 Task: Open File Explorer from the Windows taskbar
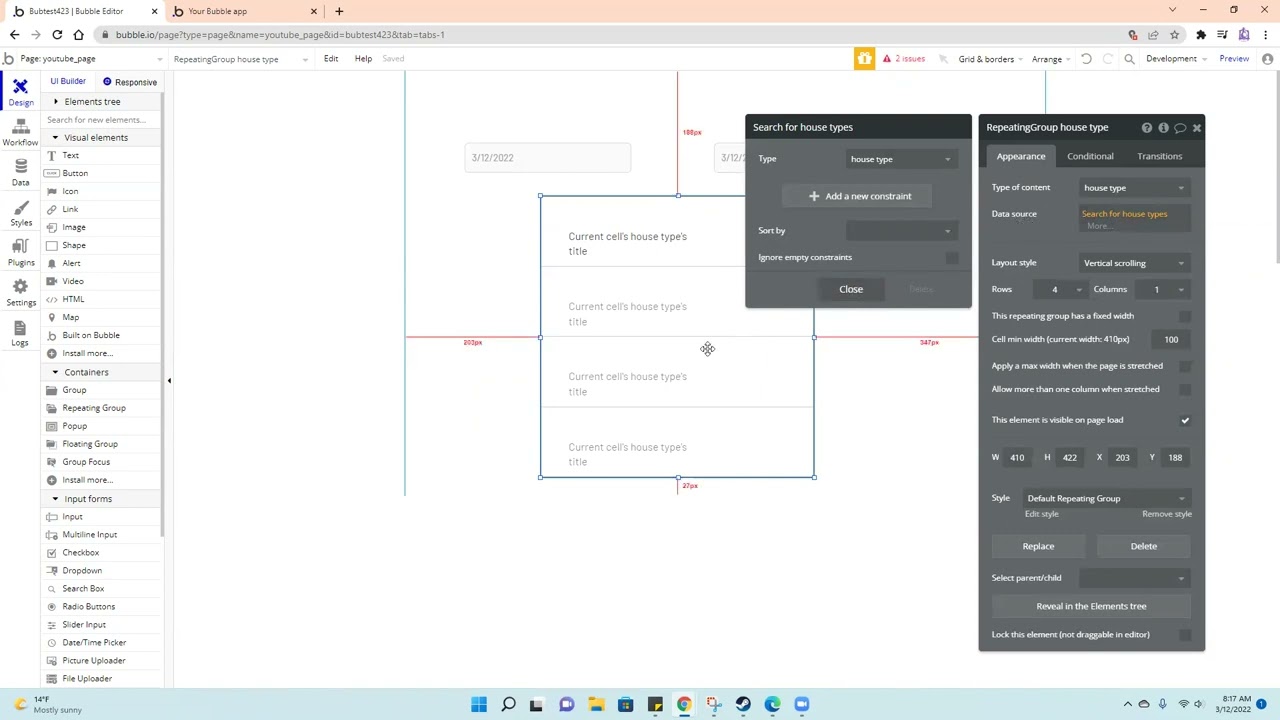pos(596,705)
